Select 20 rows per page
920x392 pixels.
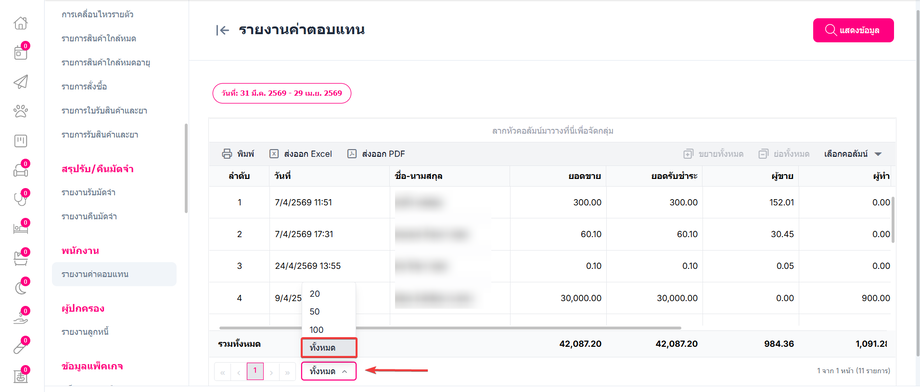click(329, 294)
